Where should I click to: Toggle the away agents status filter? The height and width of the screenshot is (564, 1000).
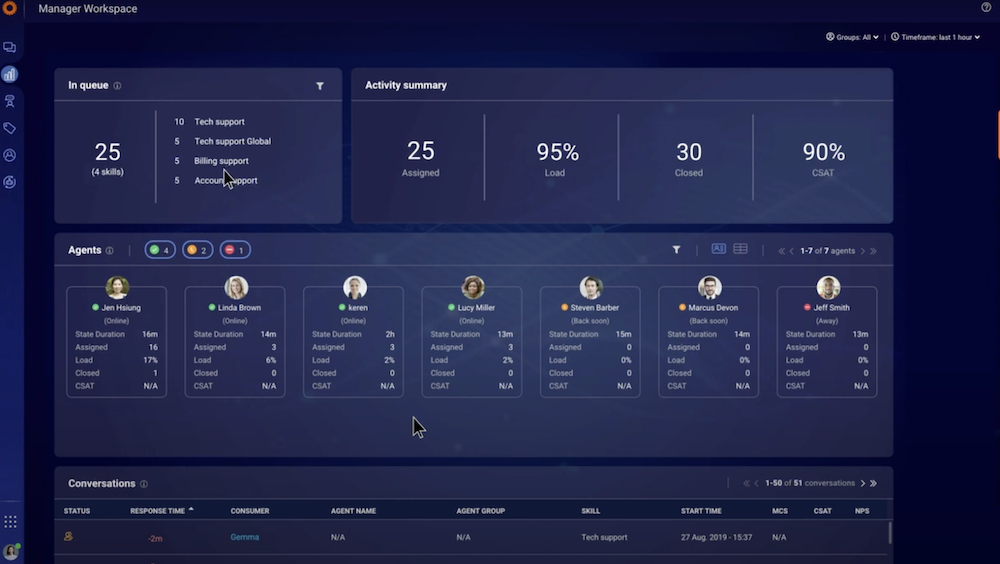point(234,250)
